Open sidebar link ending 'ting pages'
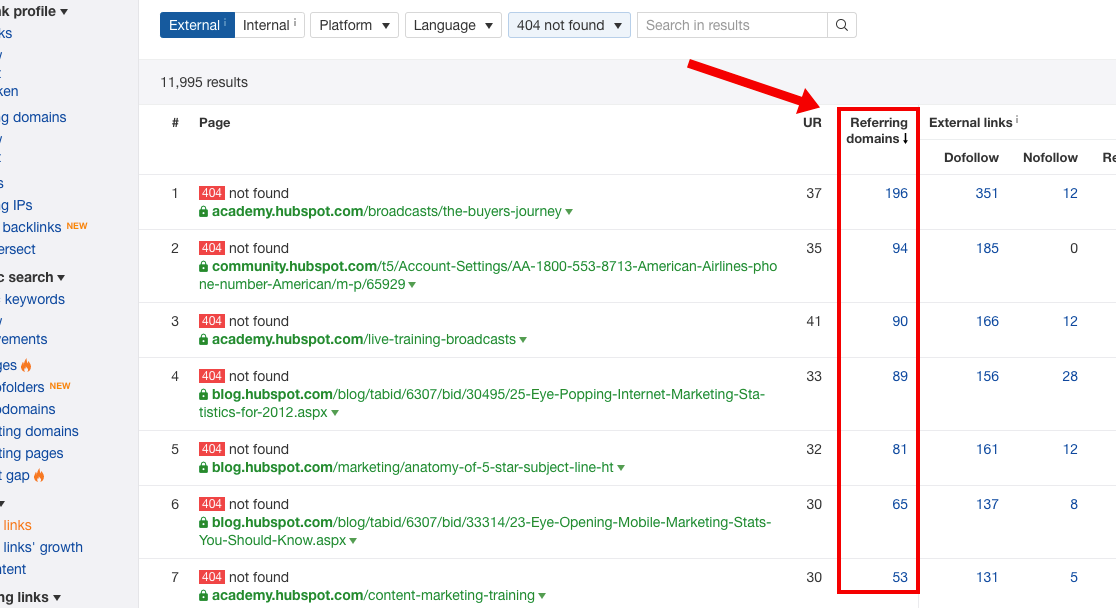Image resolution: width=1116 pixels, height=608 pixels. 32,454
